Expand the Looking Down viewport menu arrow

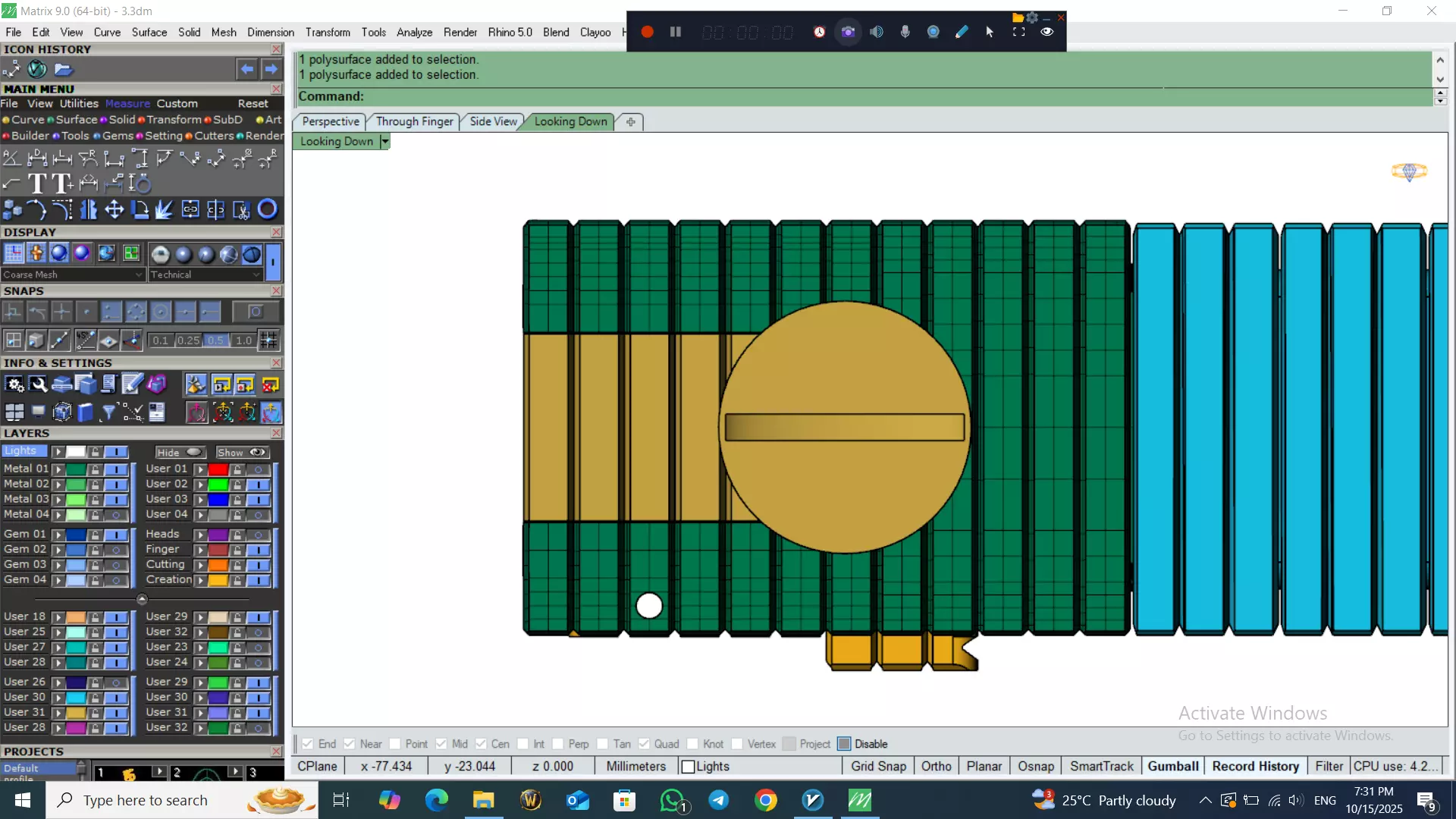click(385, 142)
